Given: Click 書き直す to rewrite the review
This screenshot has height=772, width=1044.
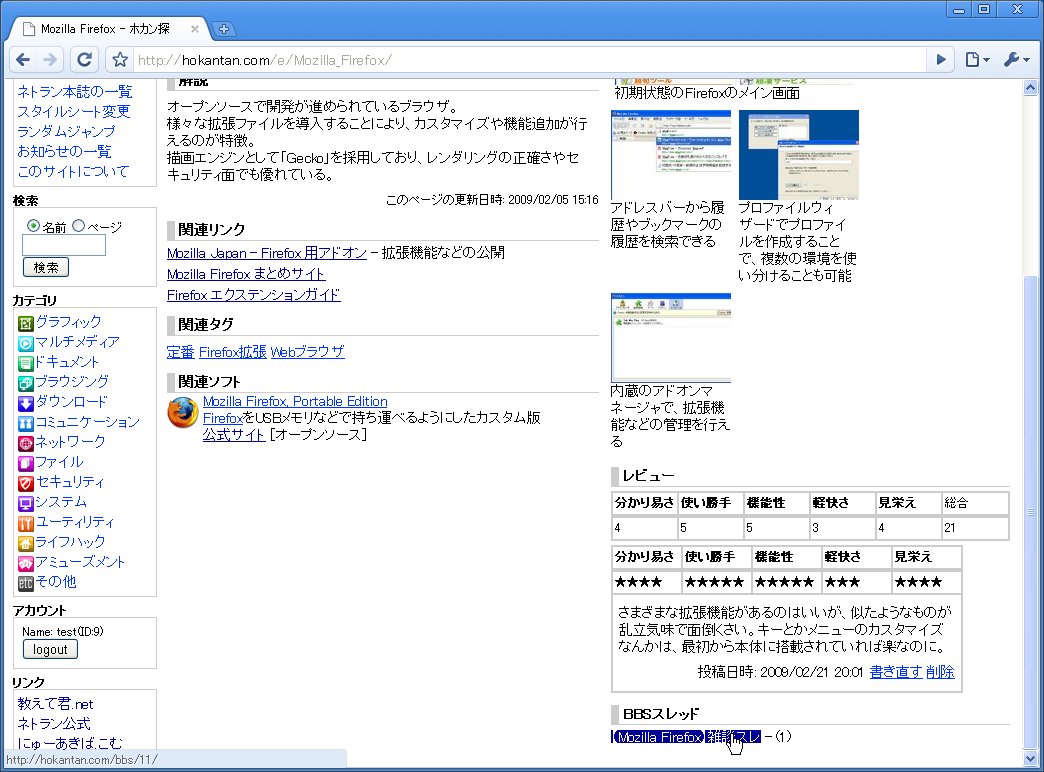Looking at the screenshot, I should click(x=896, y=671).
